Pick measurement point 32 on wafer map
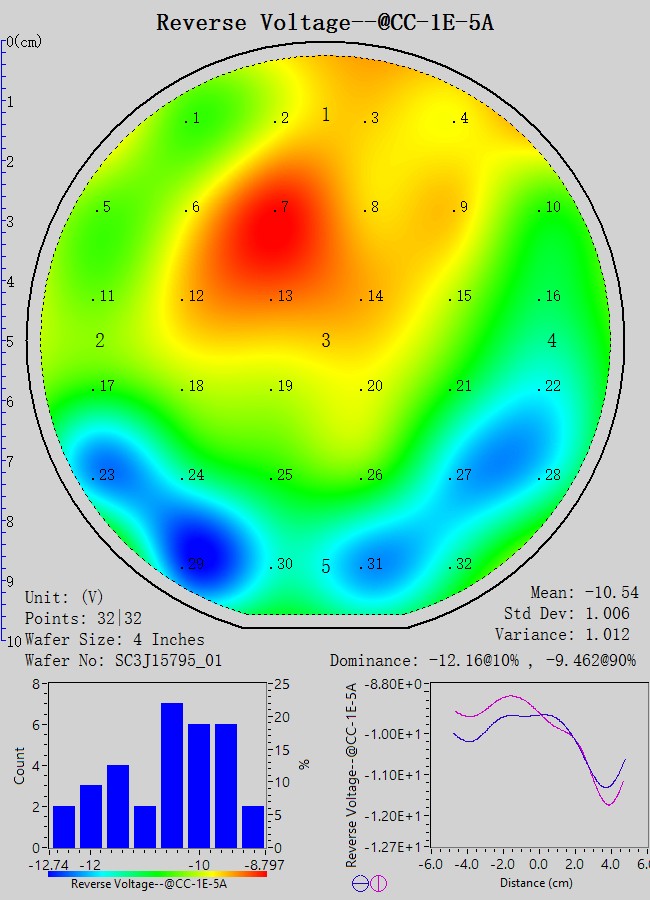 [459, 565]
